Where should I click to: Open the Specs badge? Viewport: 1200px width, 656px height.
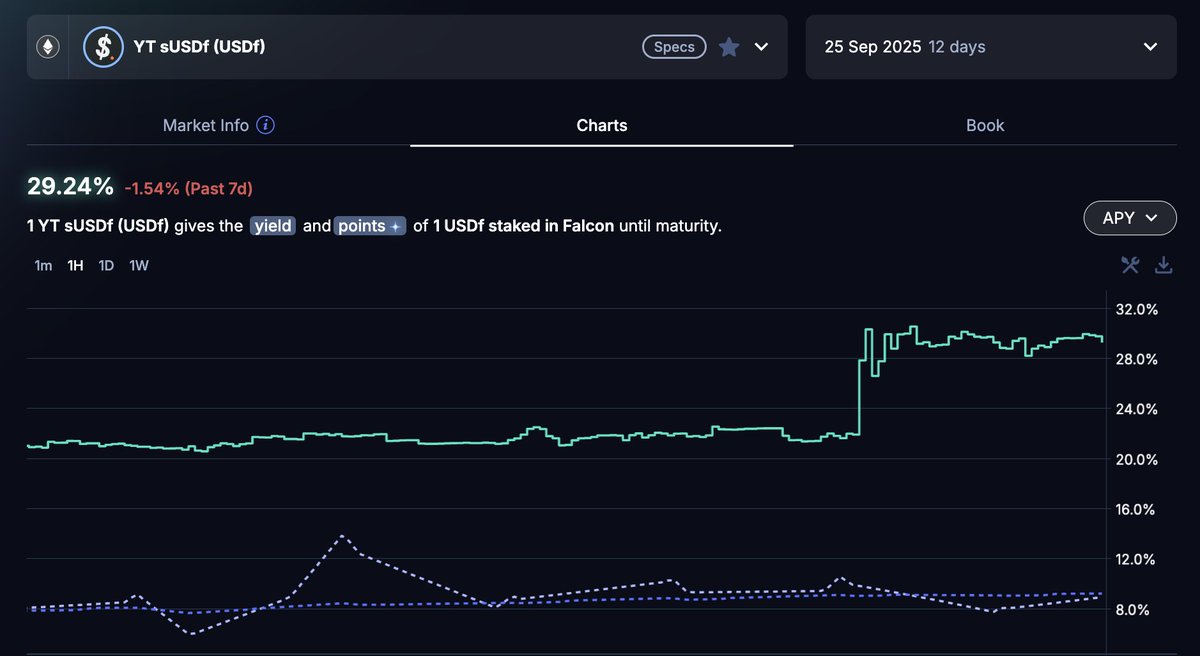(x=674, y=47)
